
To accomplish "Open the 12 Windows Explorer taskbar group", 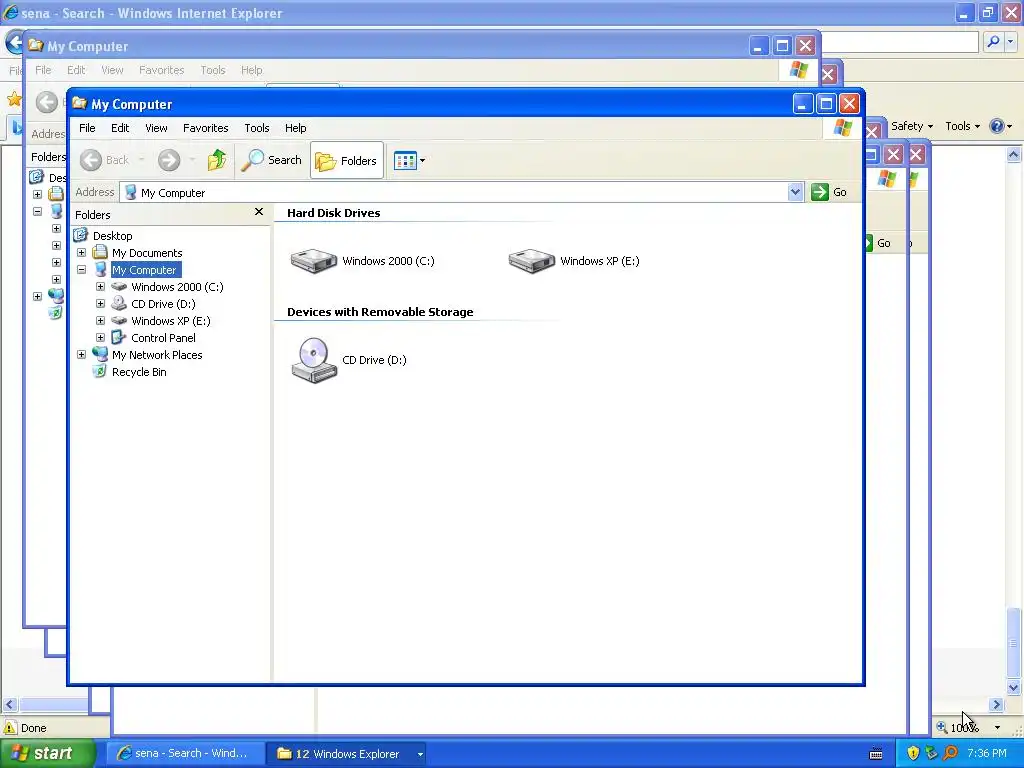I will pyautogui.click(x=346, y=754).
